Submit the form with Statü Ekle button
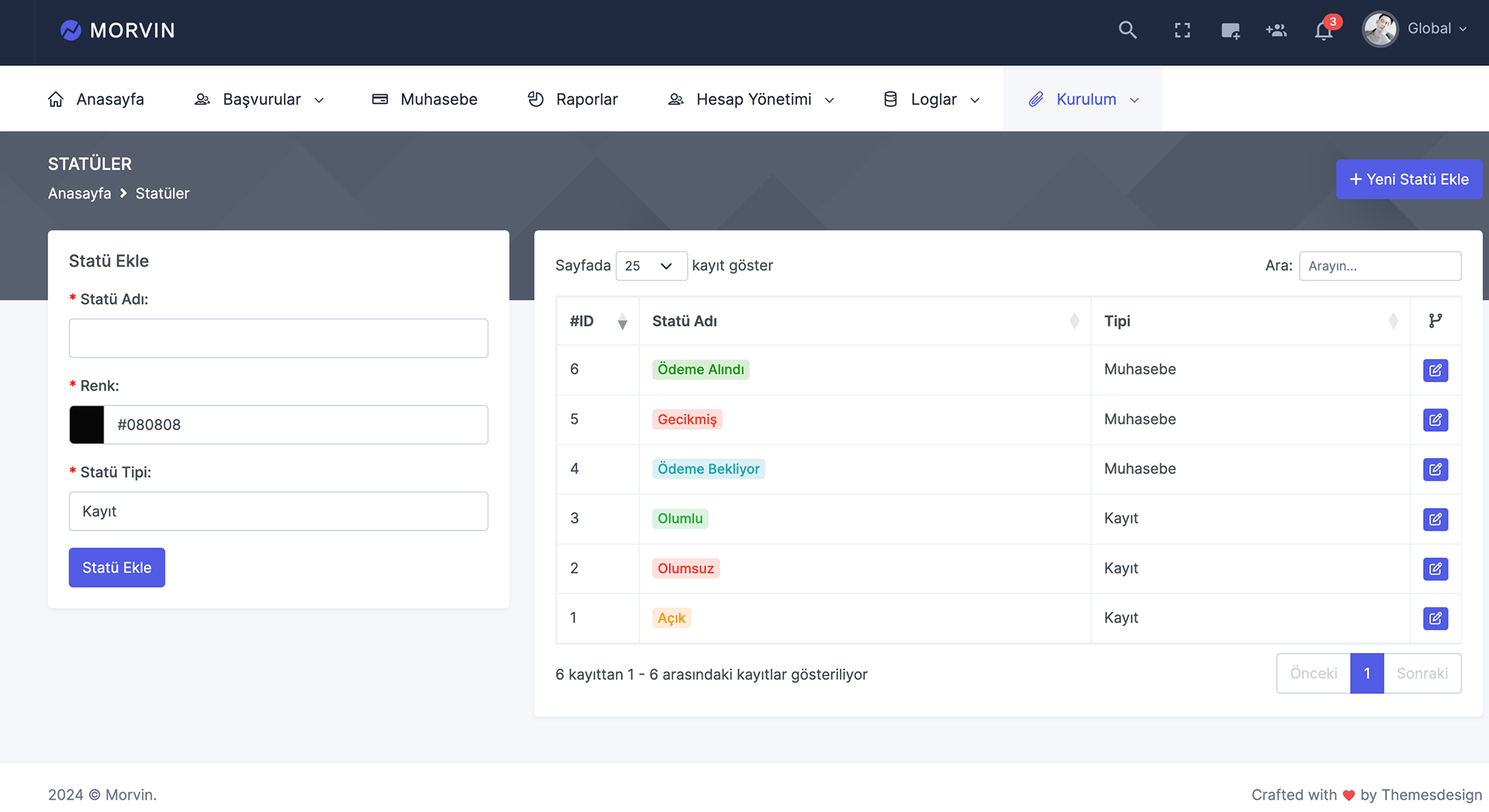The image size is (1489, 812). coord(117,568)
